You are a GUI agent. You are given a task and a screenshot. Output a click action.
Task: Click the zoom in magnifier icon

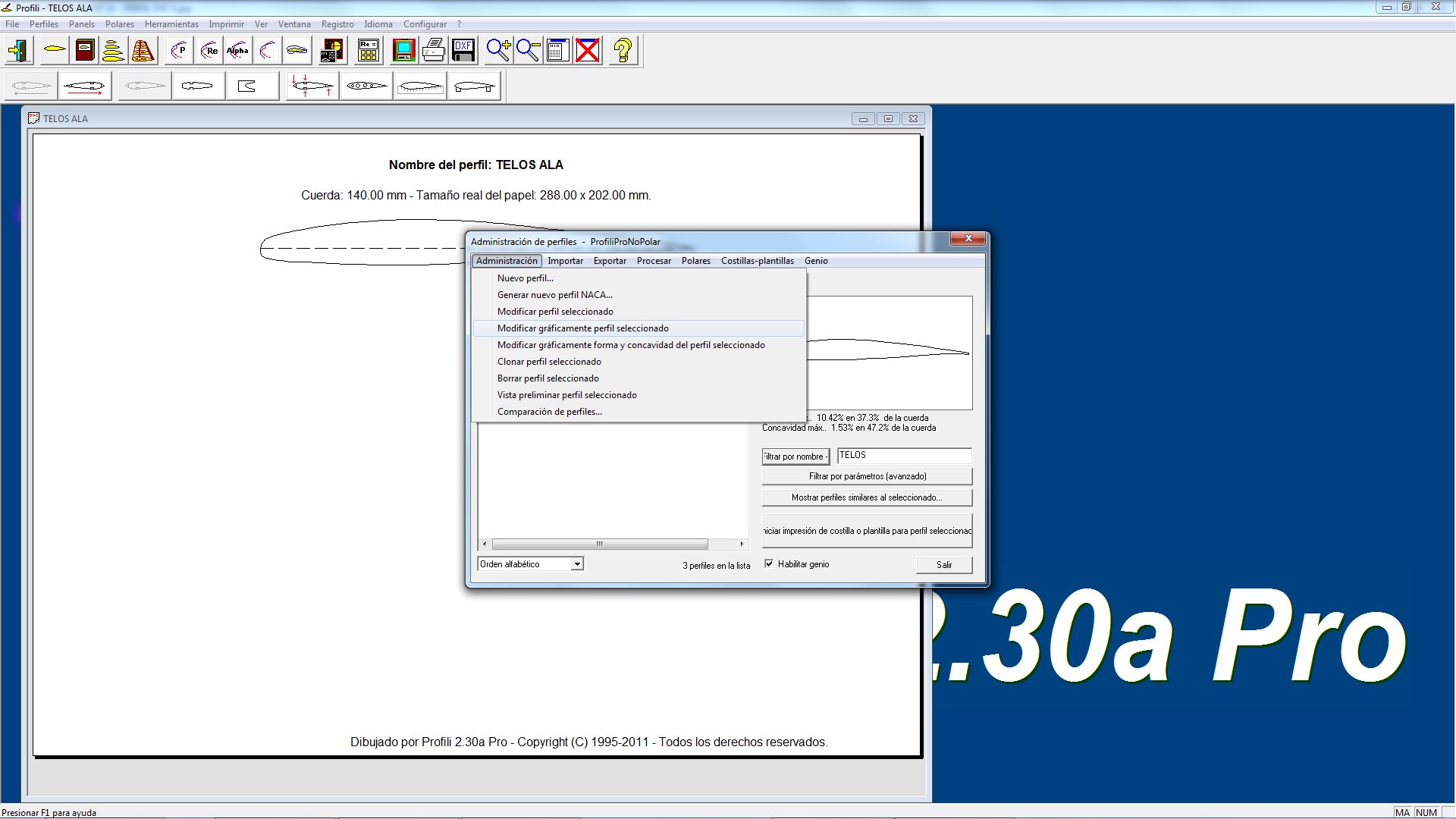[x=498, y=51]
